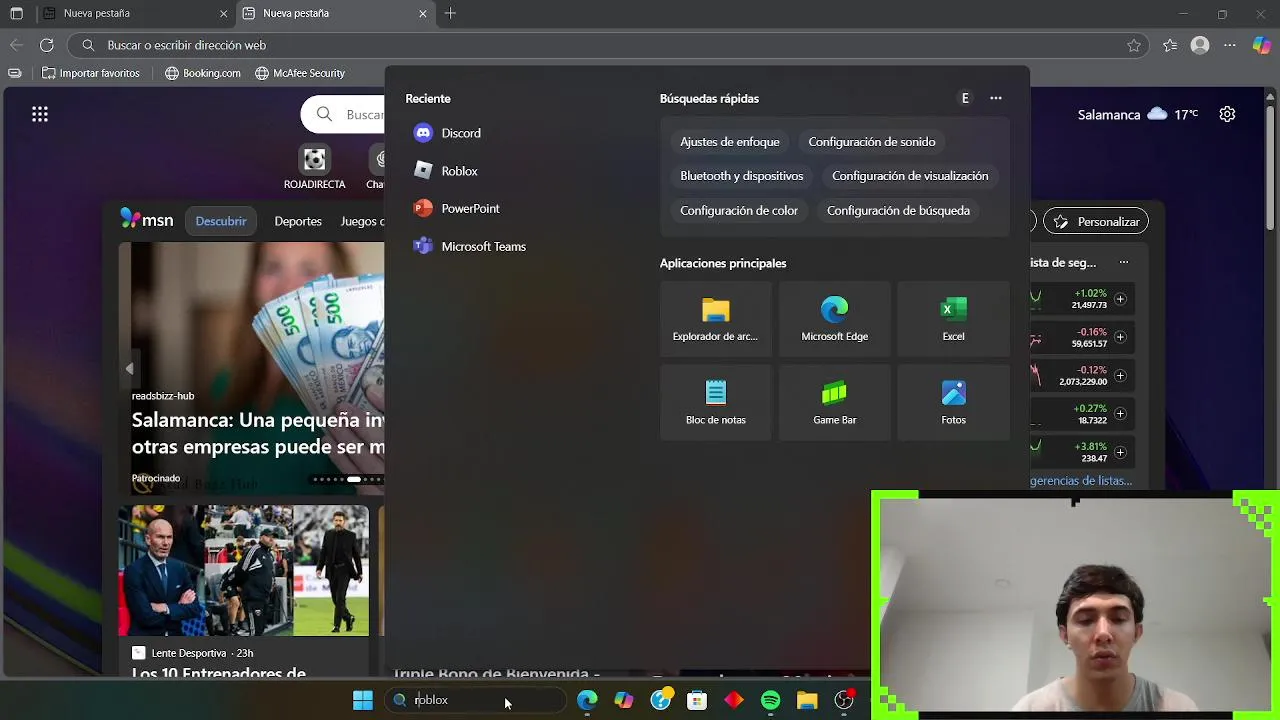Open Edge favorites list icon
The image size is (1280, 720).
tap(1170, 45)
